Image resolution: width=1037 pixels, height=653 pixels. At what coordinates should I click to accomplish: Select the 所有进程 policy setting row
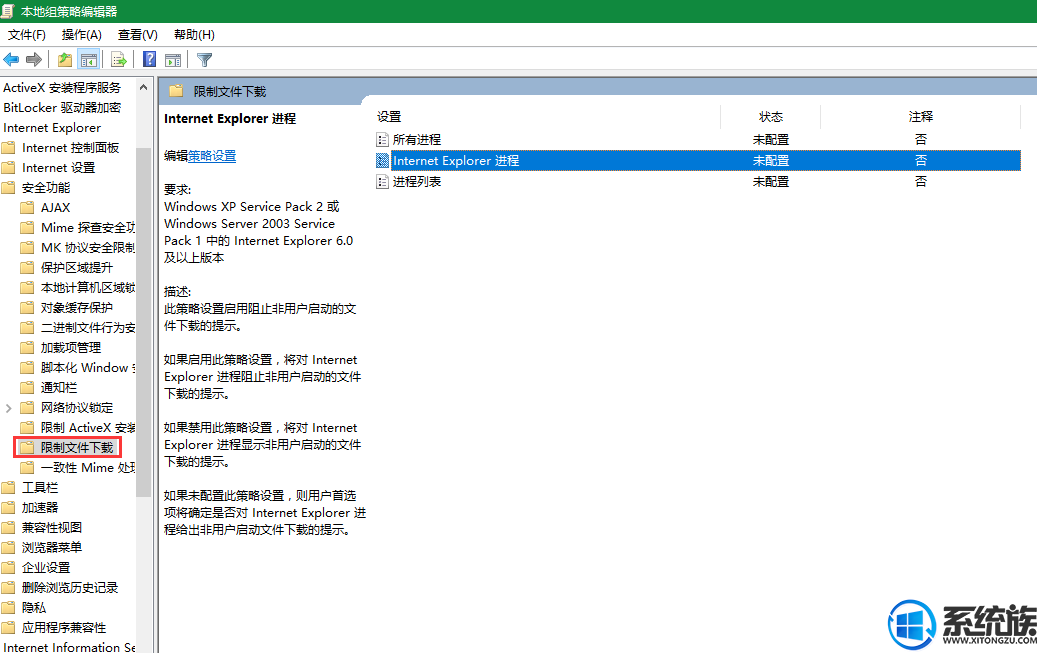(698, 140)
